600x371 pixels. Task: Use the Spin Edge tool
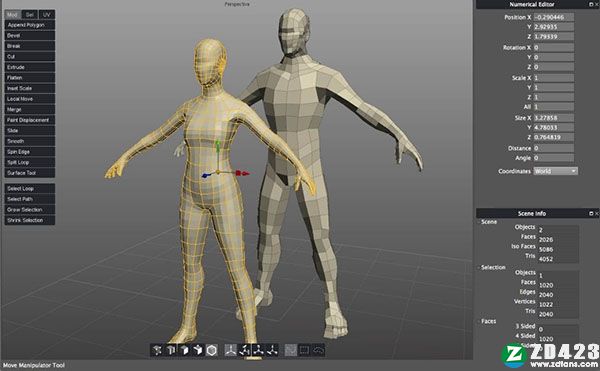point(30,152)
